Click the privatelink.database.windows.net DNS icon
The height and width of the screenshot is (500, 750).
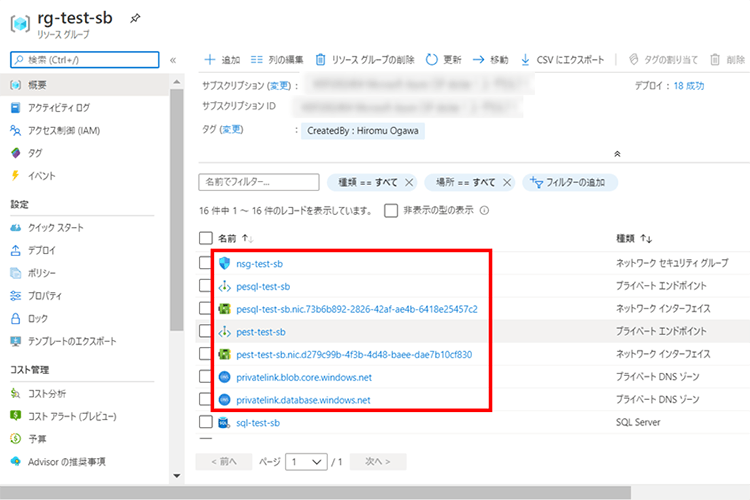(x=224, y=400)
